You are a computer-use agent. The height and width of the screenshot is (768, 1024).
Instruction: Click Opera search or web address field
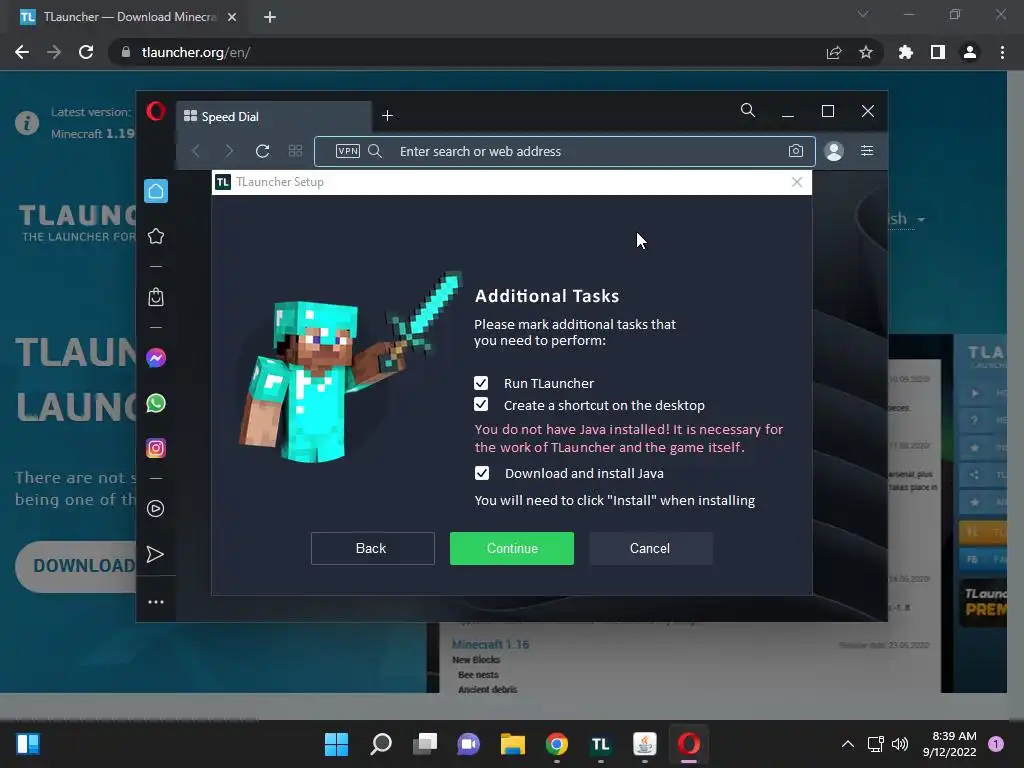coord(565,151)
